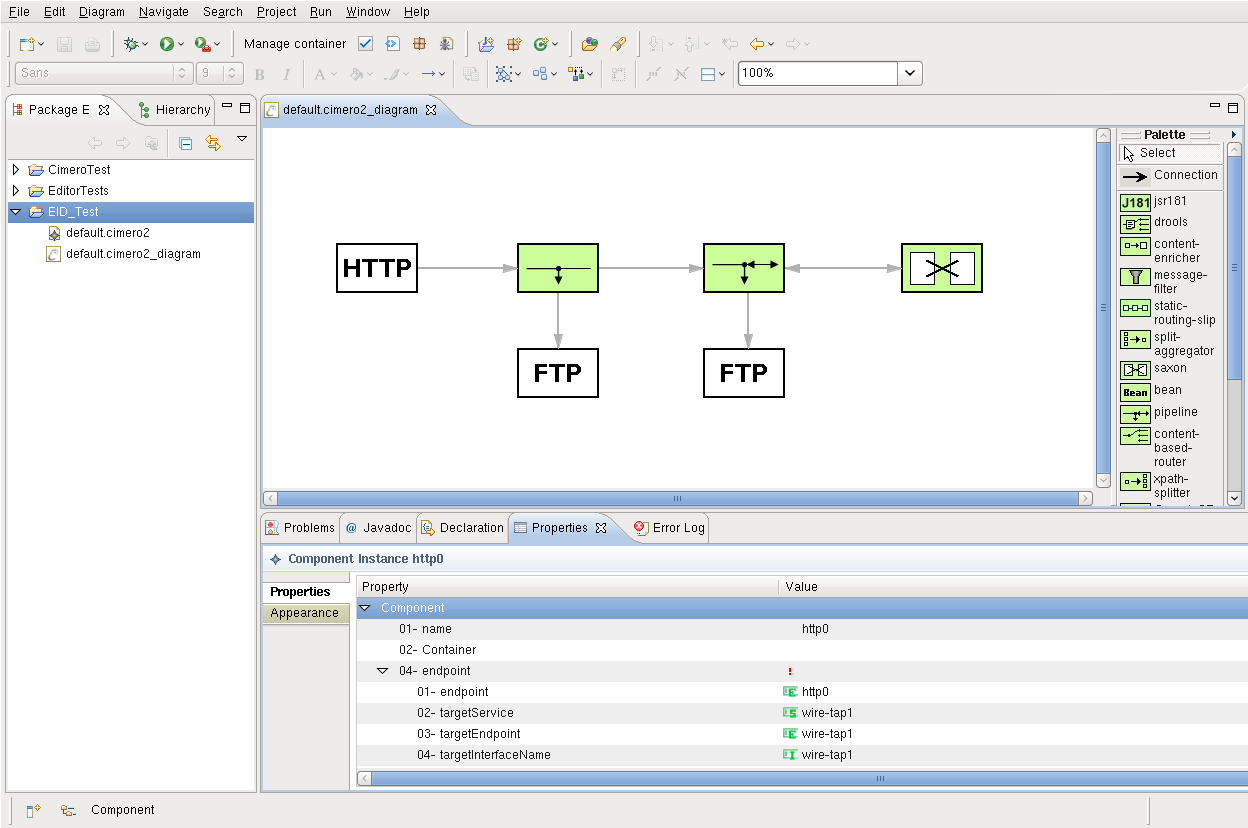The width and height of the screenshot is (1248, 828).
Task: Select the saxon node on the canvas
Action: click(942, 268)
